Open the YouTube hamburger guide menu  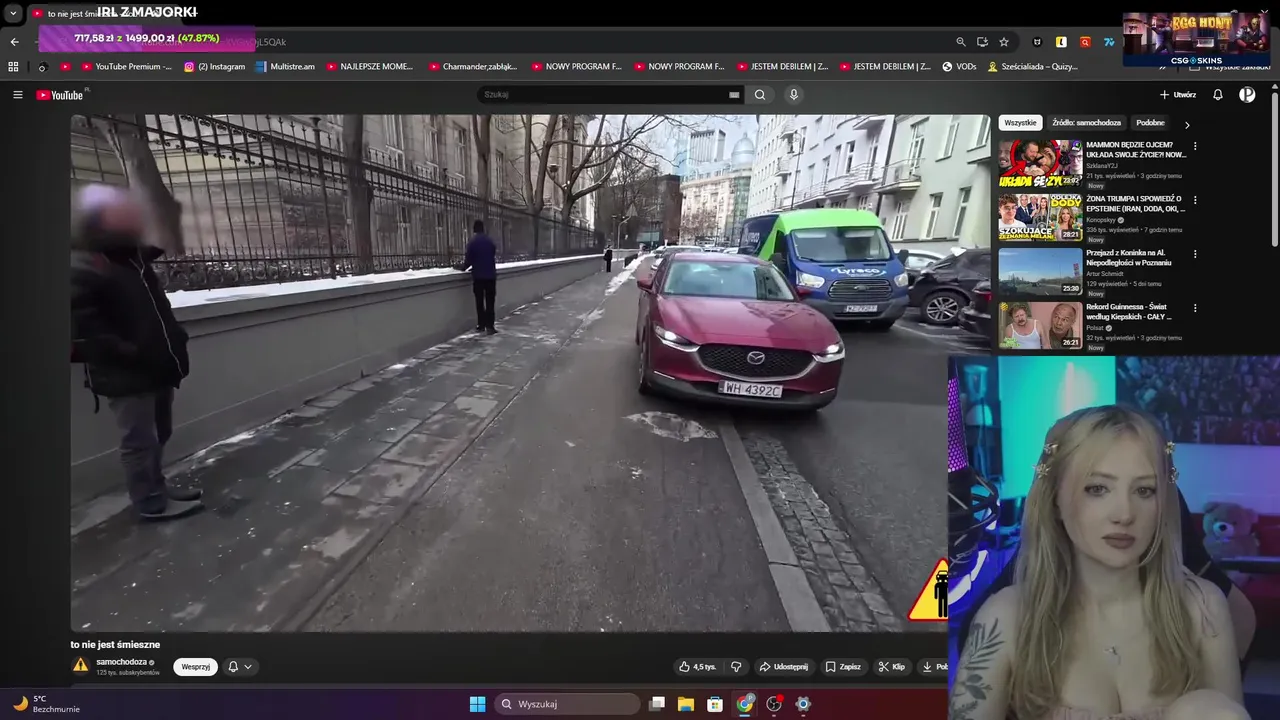[x=18, y=95]
